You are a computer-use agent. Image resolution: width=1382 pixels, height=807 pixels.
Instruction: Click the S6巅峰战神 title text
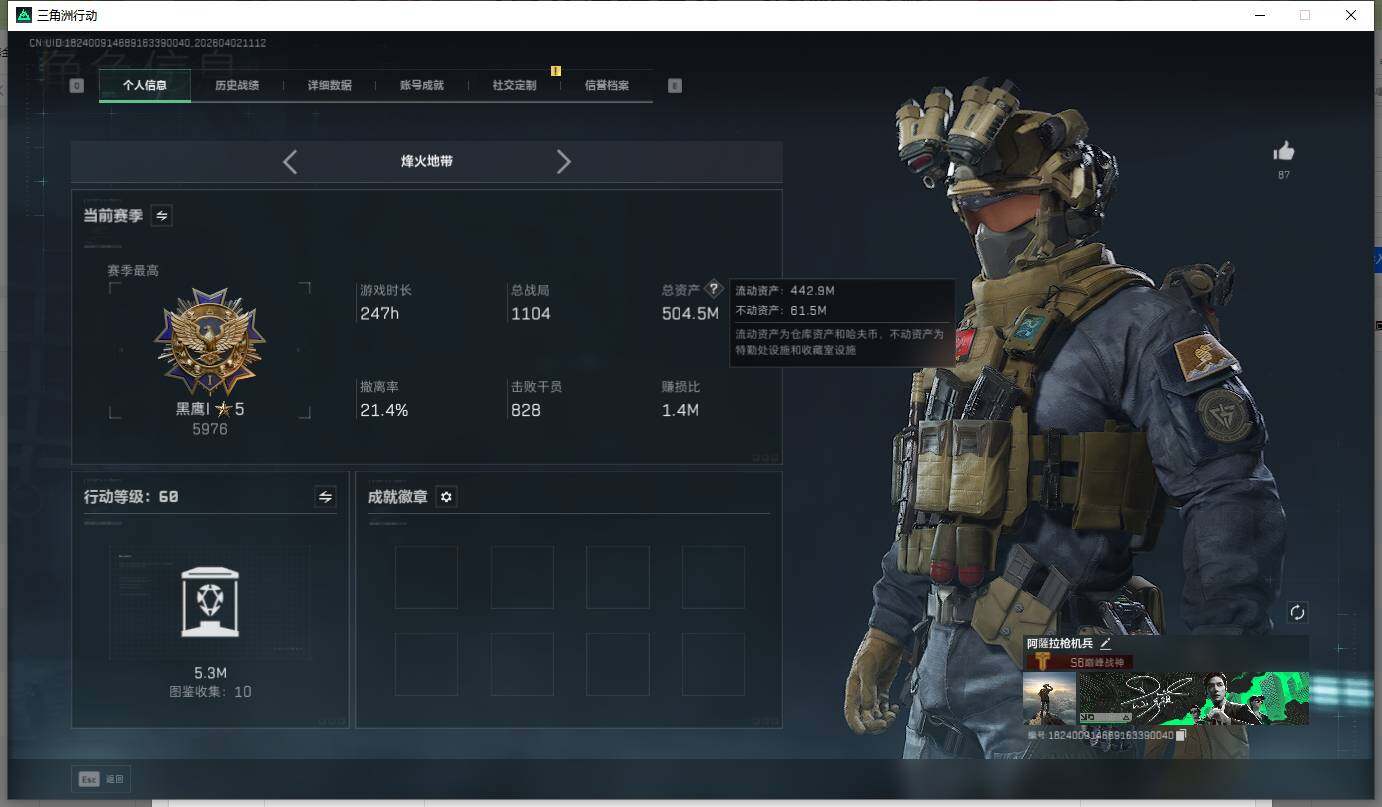(1097, 663)
